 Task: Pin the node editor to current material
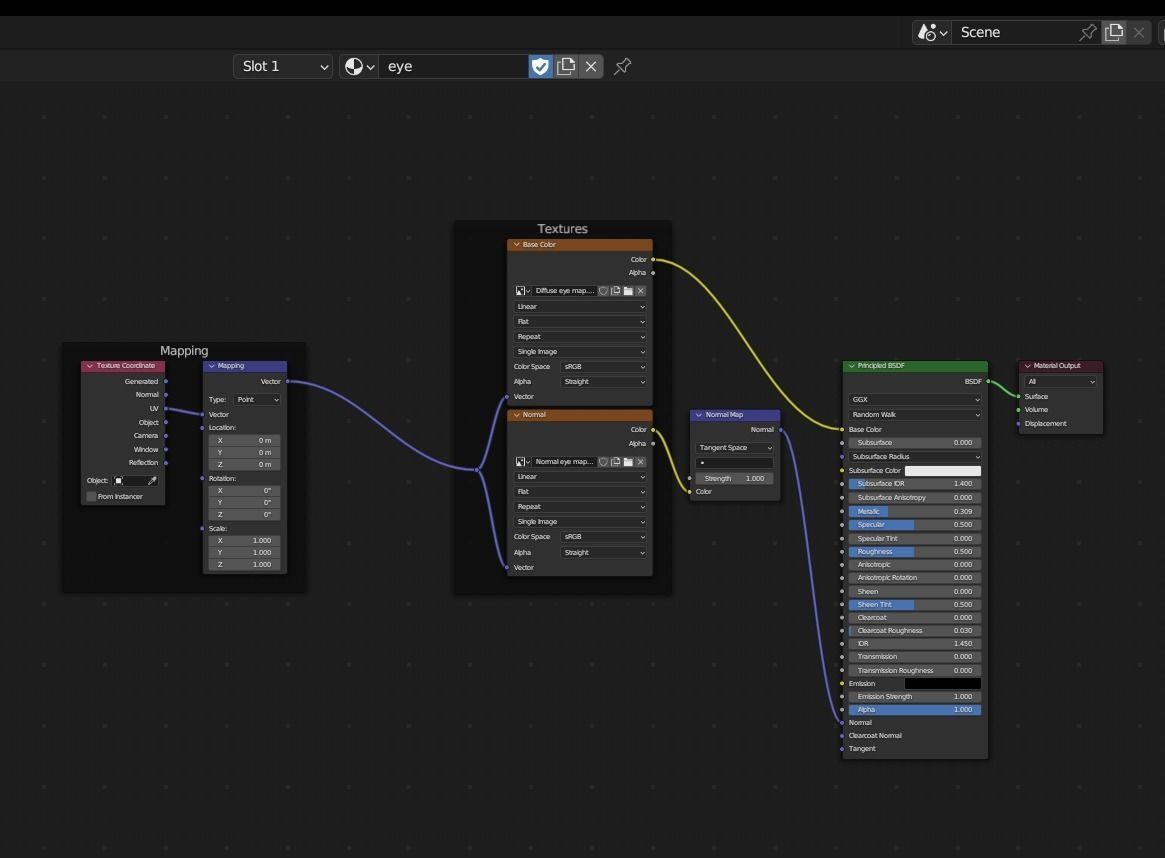[622, 66]
